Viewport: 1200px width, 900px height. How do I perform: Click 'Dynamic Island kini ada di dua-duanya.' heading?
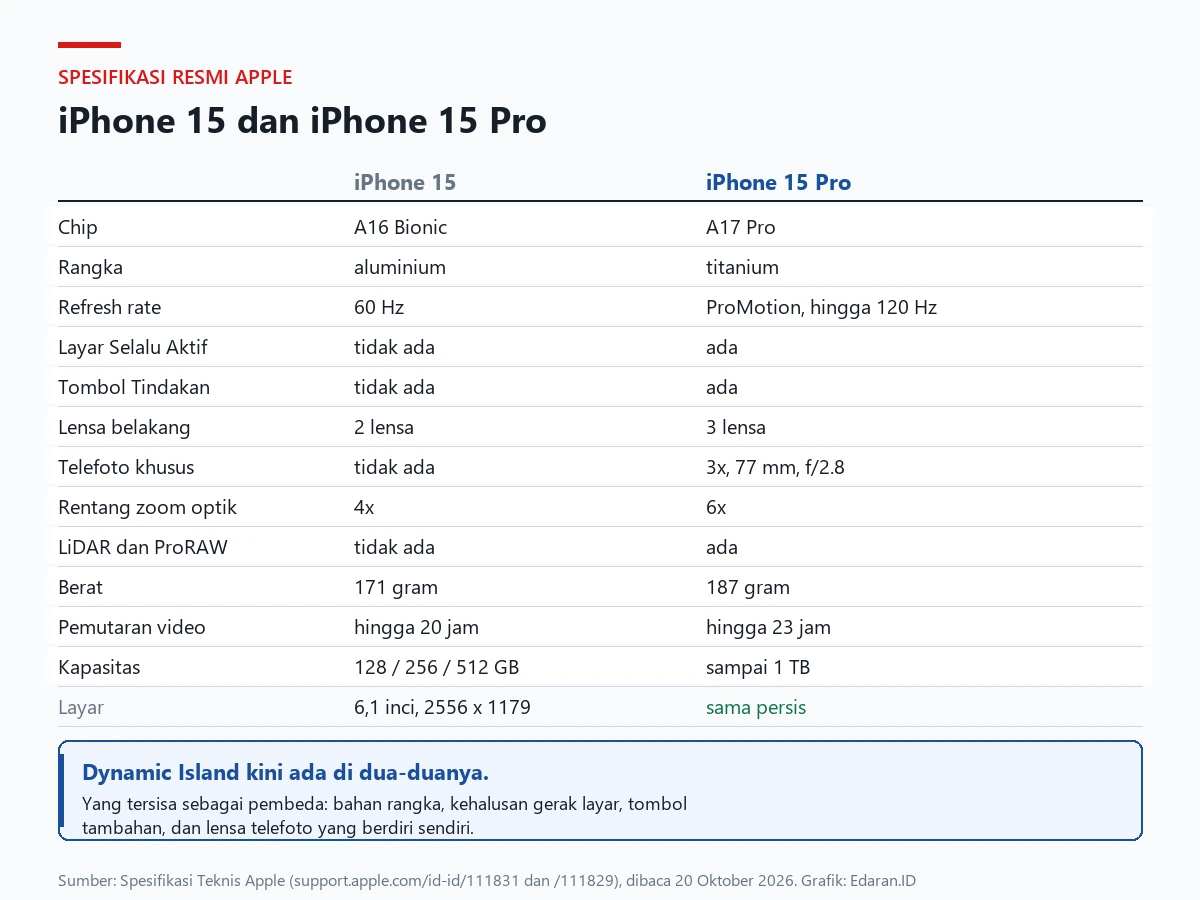(285, 772)
